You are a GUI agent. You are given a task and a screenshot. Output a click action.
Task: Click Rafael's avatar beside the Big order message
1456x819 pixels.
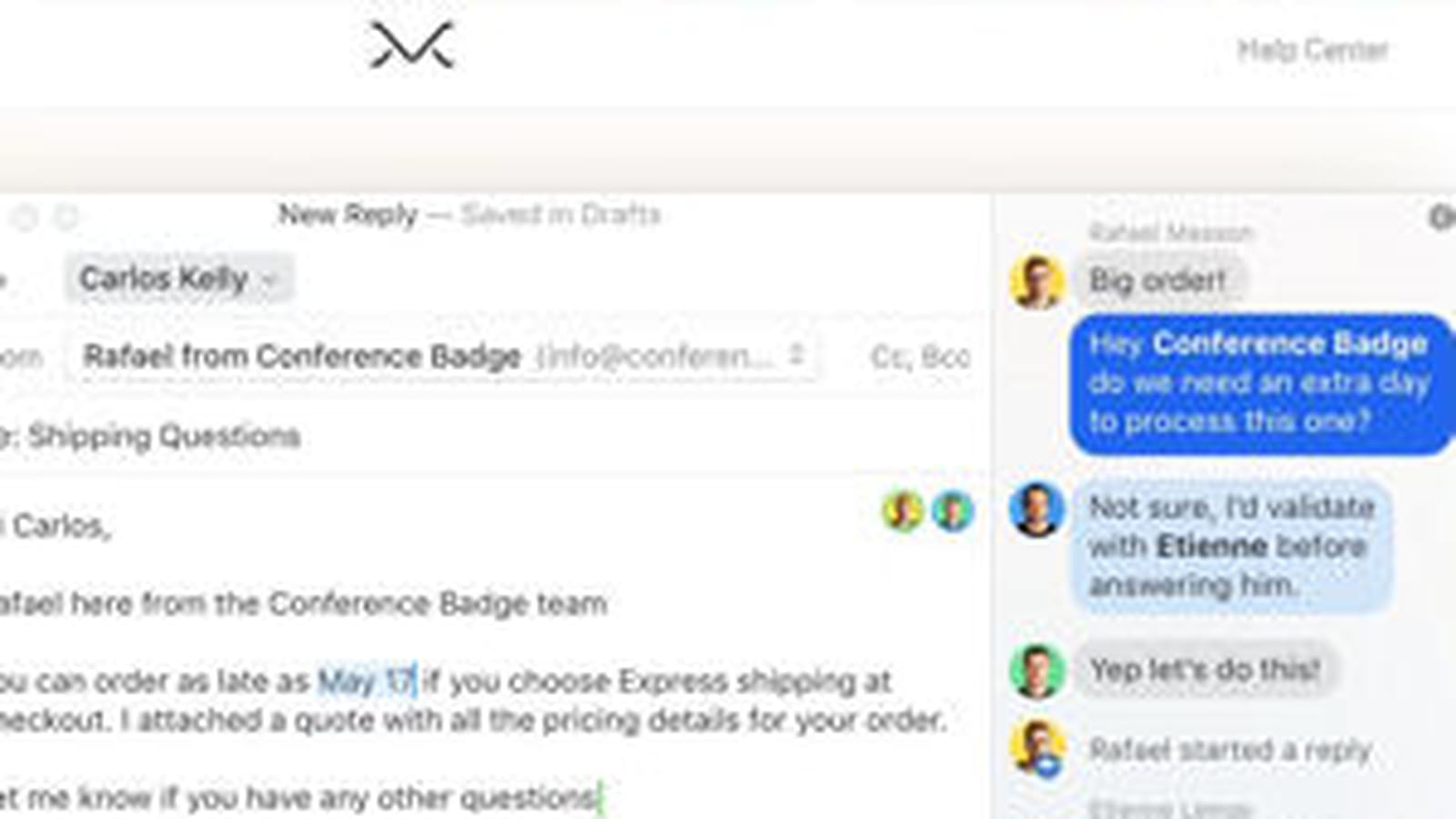click(x=1036, y=281)
